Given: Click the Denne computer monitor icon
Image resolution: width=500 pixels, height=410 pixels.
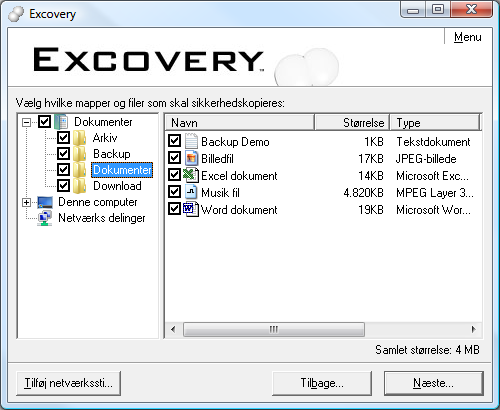Looking at the screenshot, I should (x=45, y=202).
